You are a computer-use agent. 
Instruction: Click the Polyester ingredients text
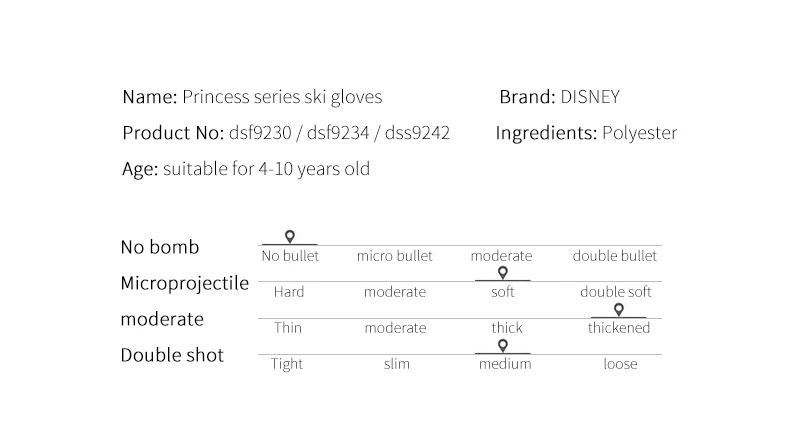639,133
